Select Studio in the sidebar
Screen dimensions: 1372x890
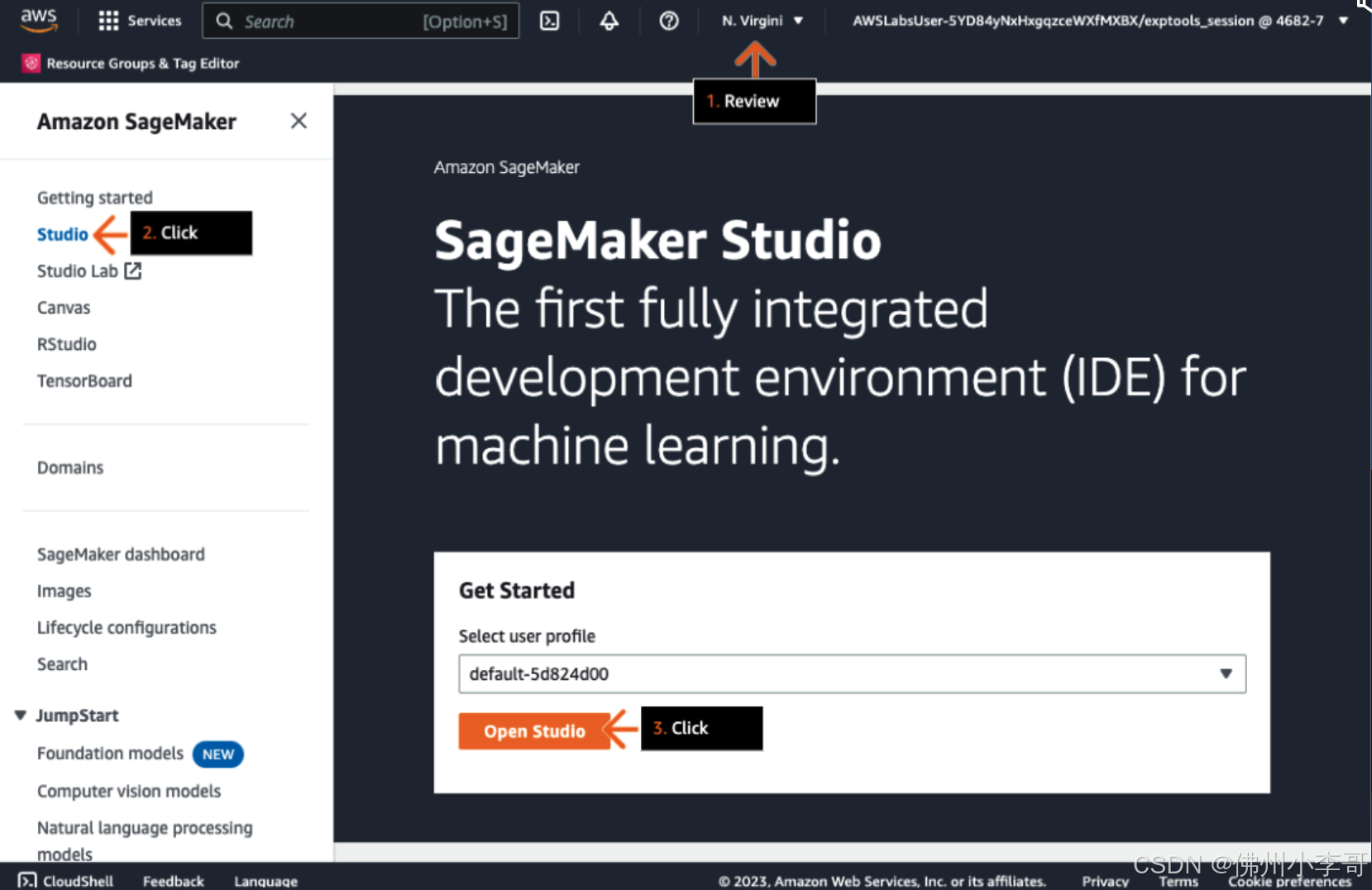pyautogui.click(x=62, y=234)
